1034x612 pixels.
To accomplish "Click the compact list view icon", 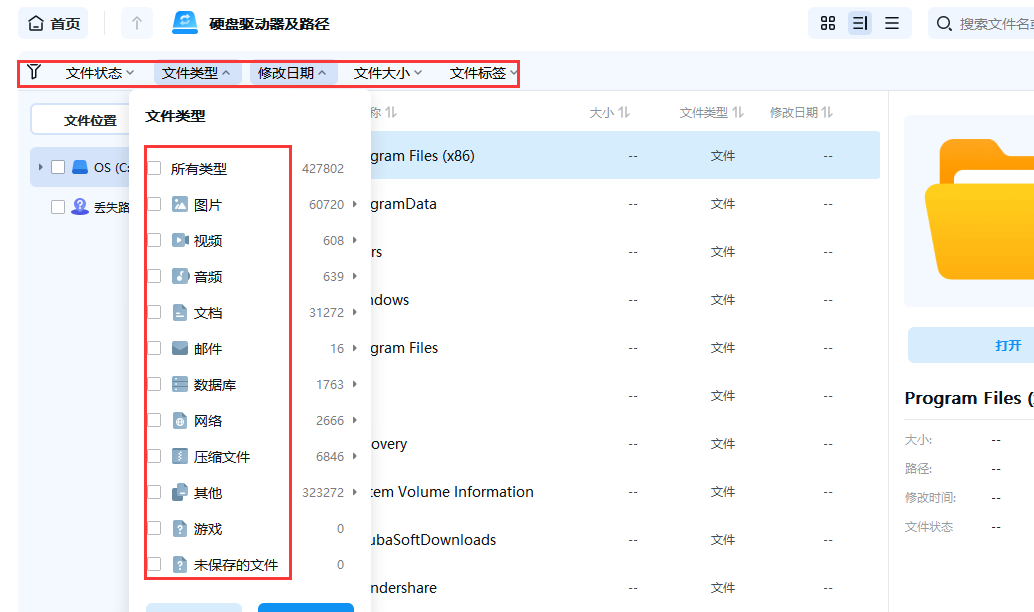I will pos(893,22).
